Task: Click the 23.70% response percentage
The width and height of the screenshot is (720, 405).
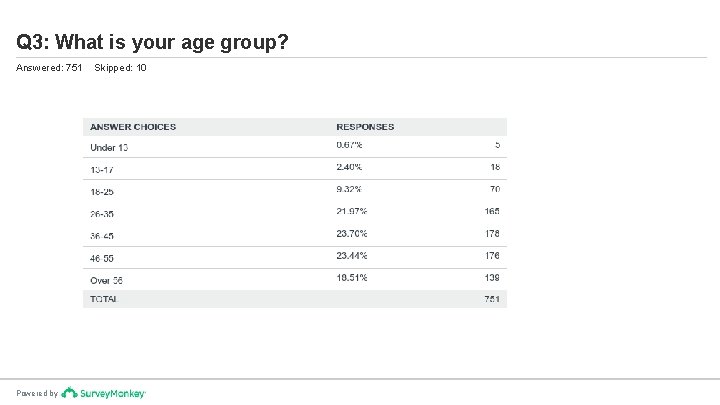Action: tap(352, 233)
